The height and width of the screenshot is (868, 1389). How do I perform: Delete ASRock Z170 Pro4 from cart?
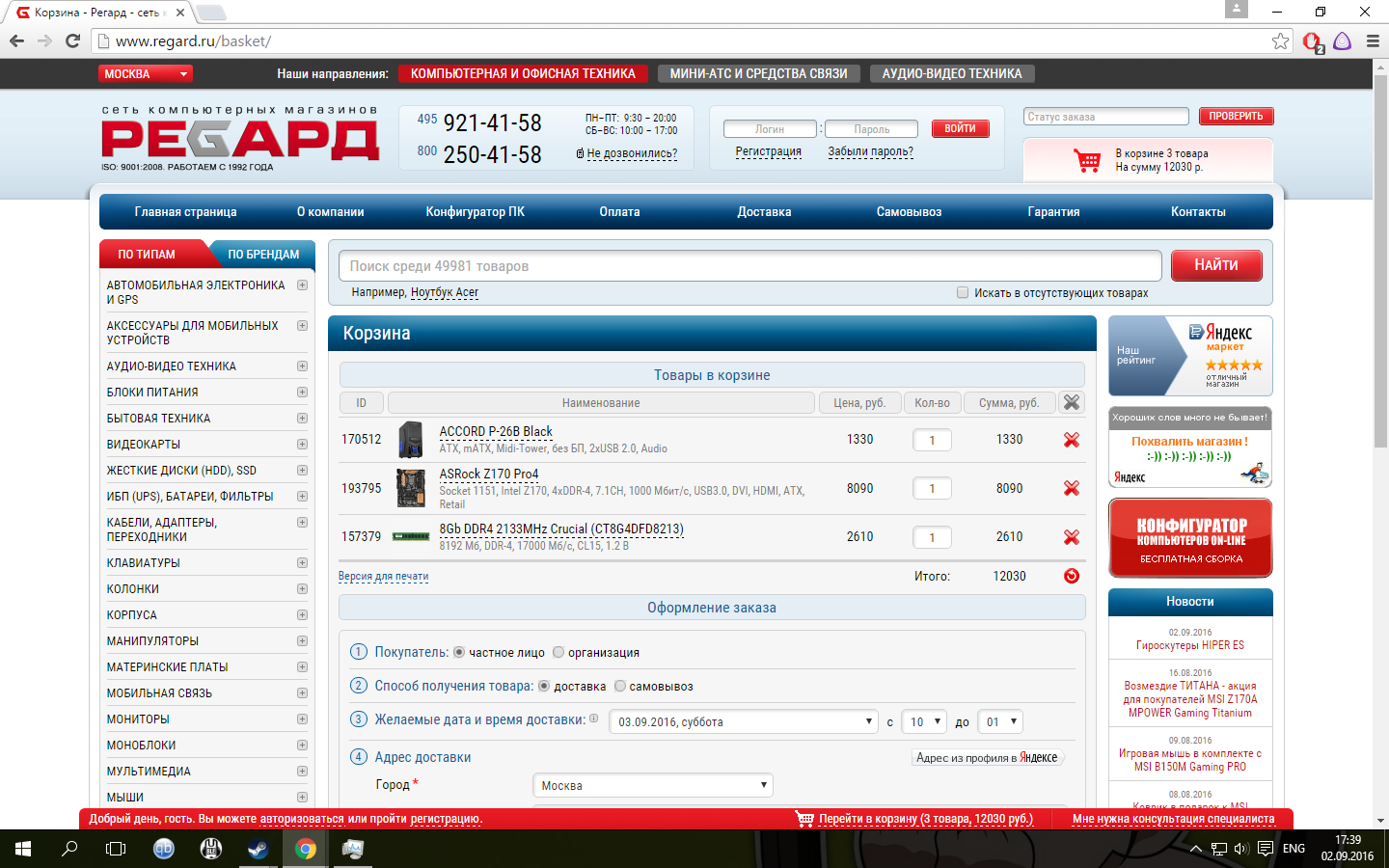(1071, 488)
